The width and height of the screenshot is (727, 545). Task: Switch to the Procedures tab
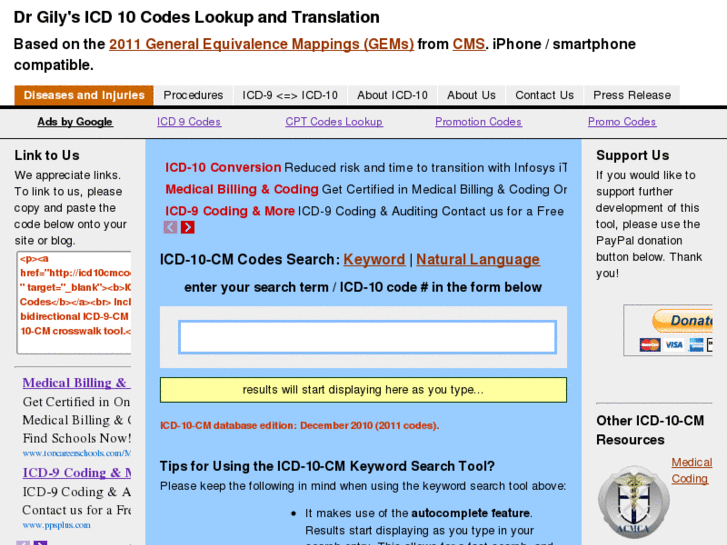click(x=193, y=95)
